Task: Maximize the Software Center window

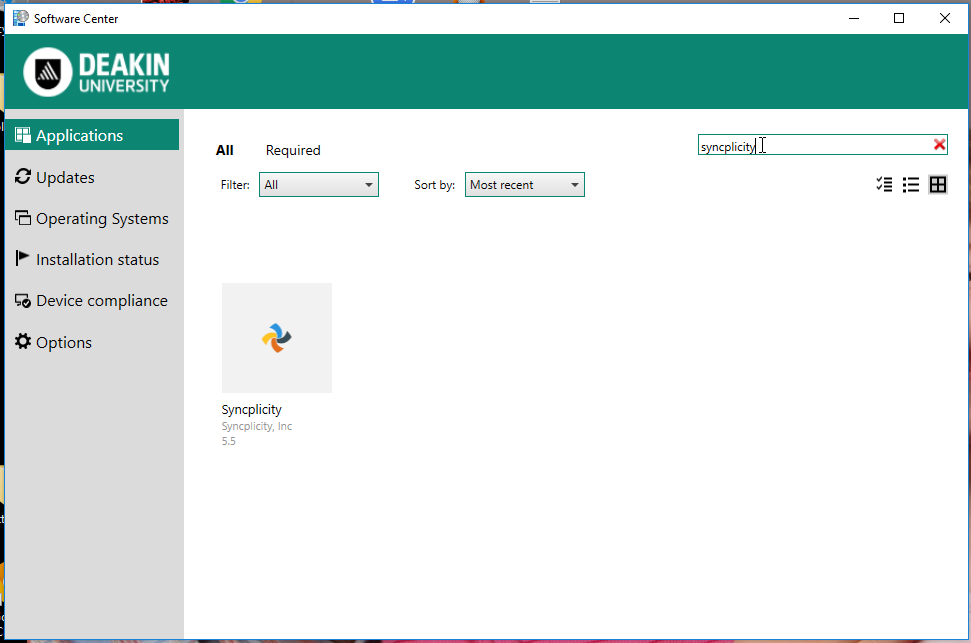Action: point(899,19)
